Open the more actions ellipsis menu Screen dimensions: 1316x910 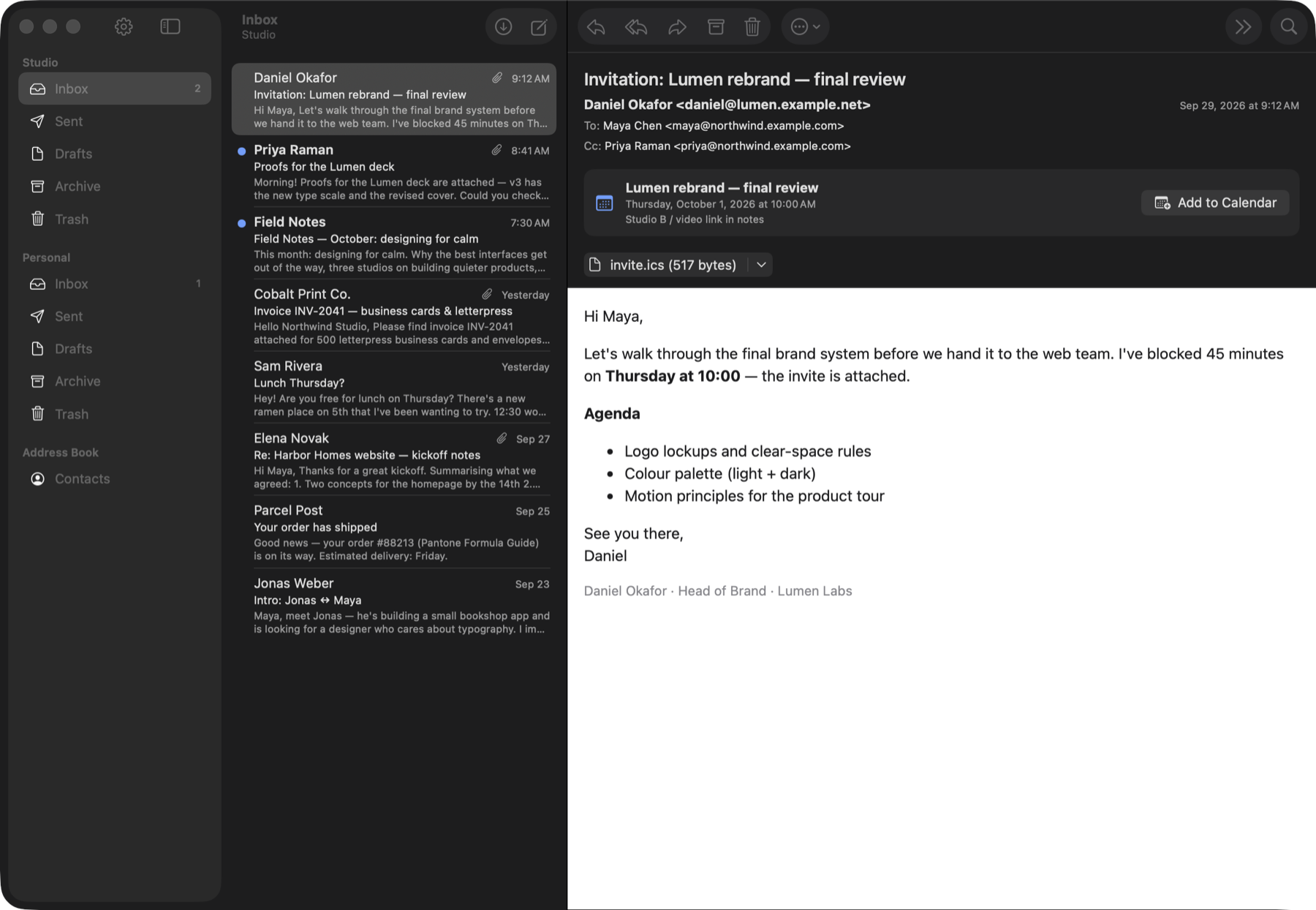coord(805,27)
